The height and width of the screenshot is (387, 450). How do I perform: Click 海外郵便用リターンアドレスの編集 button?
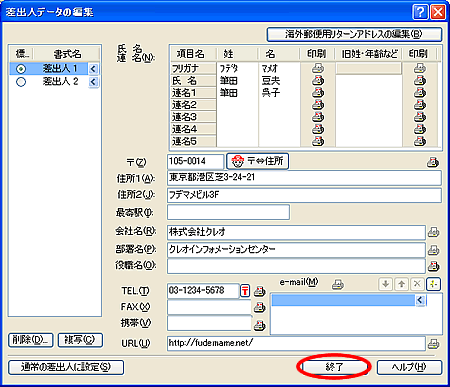(354, 34)
